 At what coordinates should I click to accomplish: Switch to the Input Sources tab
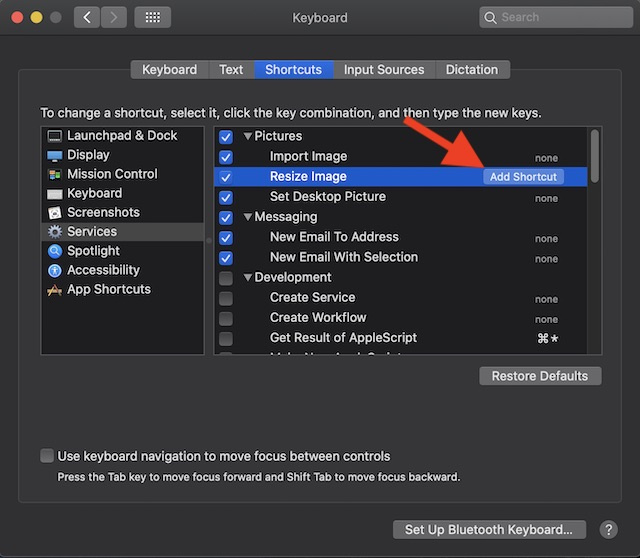coord(384,70)
